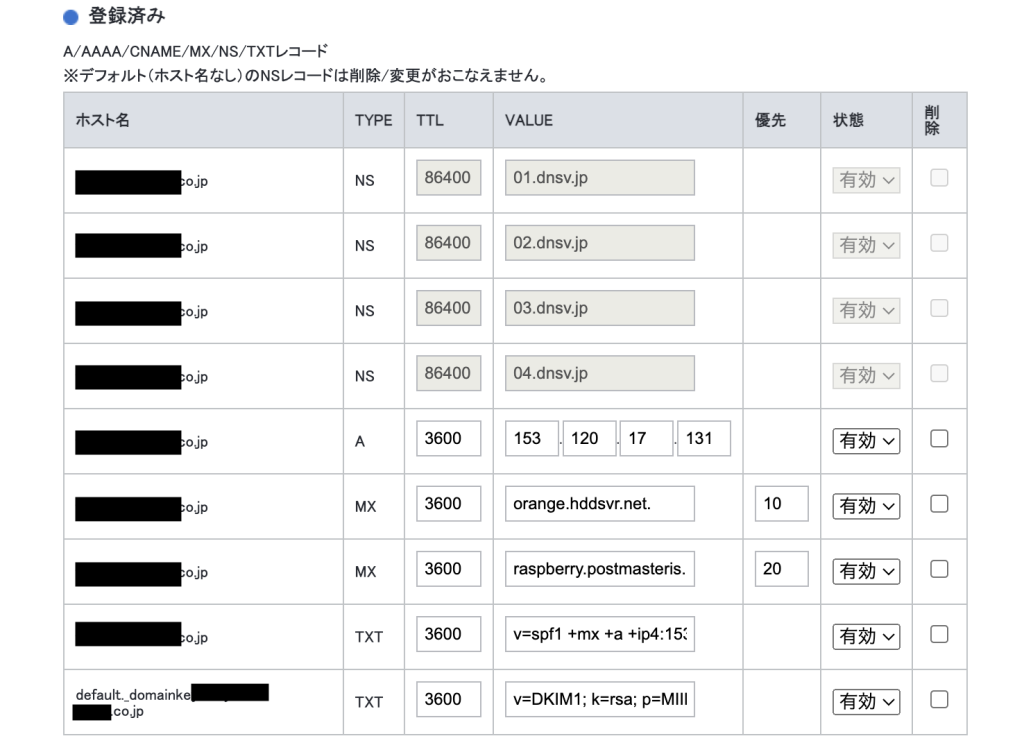This screenshot has width=1024, height=752.
Task: Select the IP octet field containing 120
Action: tap(589, 439)
